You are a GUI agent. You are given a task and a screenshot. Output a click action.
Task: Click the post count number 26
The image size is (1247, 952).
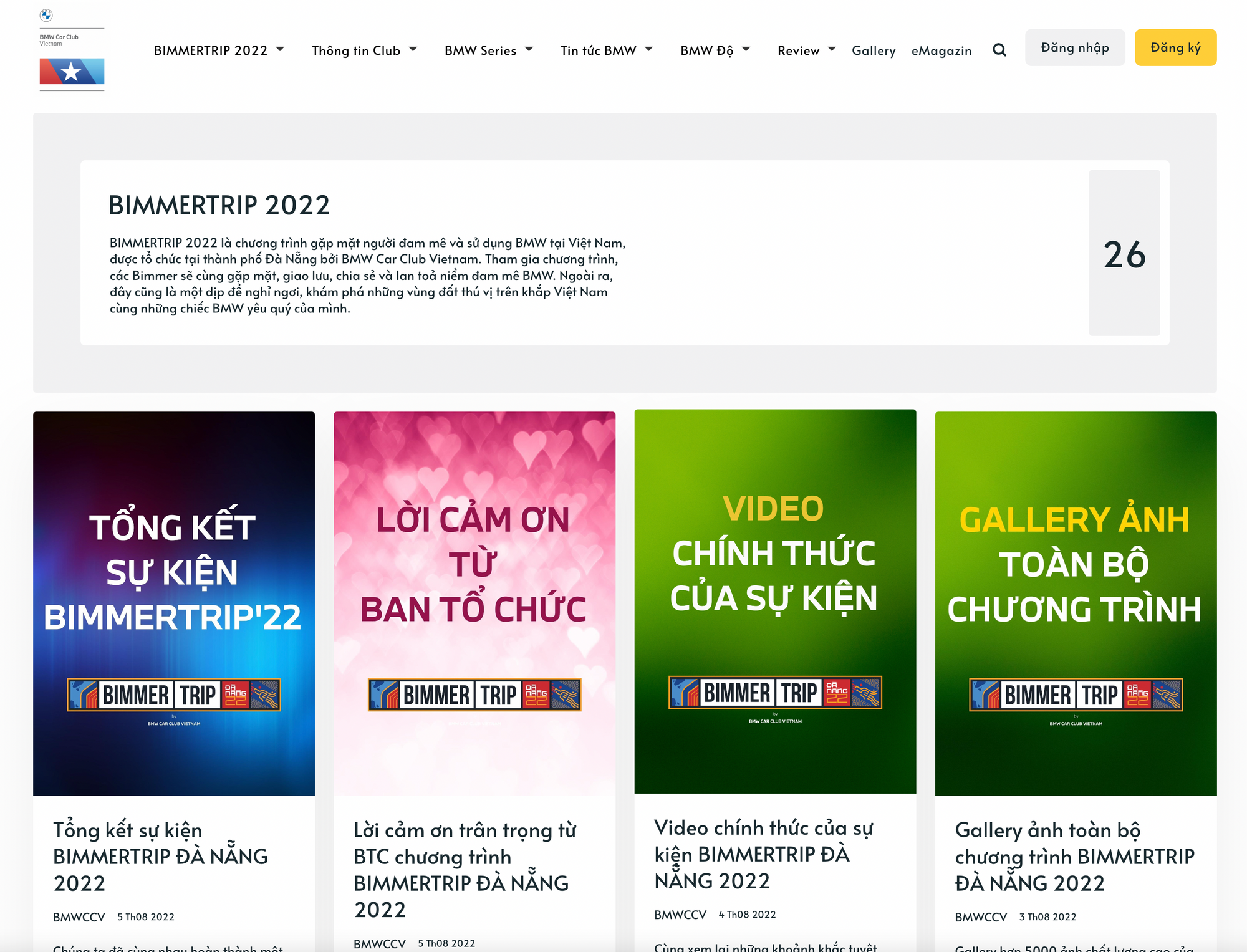pos(1124,254)
